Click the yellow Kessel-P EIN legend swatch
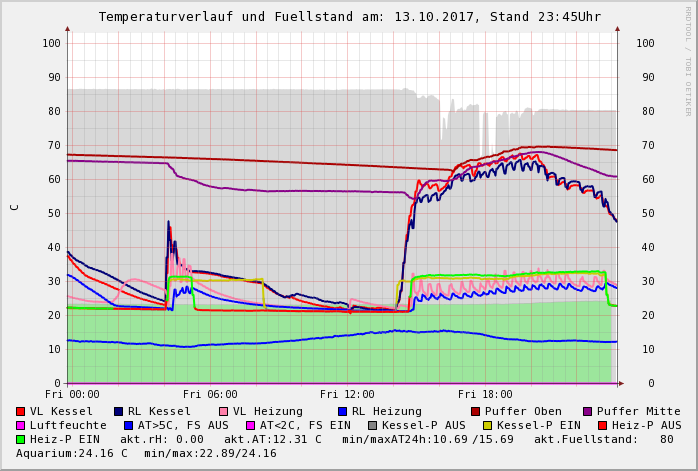Image resolution: width=698 pixels, height=471 pixels. pos(487,426)
